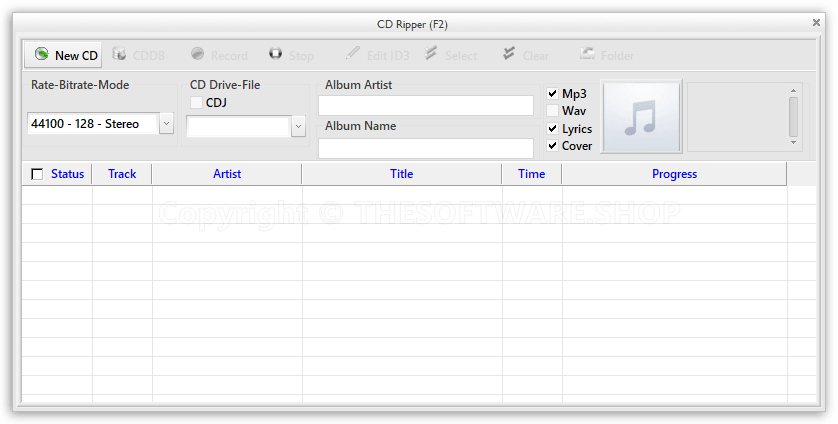Screen dimensions: 838x424
Task: Click the Stop toolbar button
Action: coord(291,55)
